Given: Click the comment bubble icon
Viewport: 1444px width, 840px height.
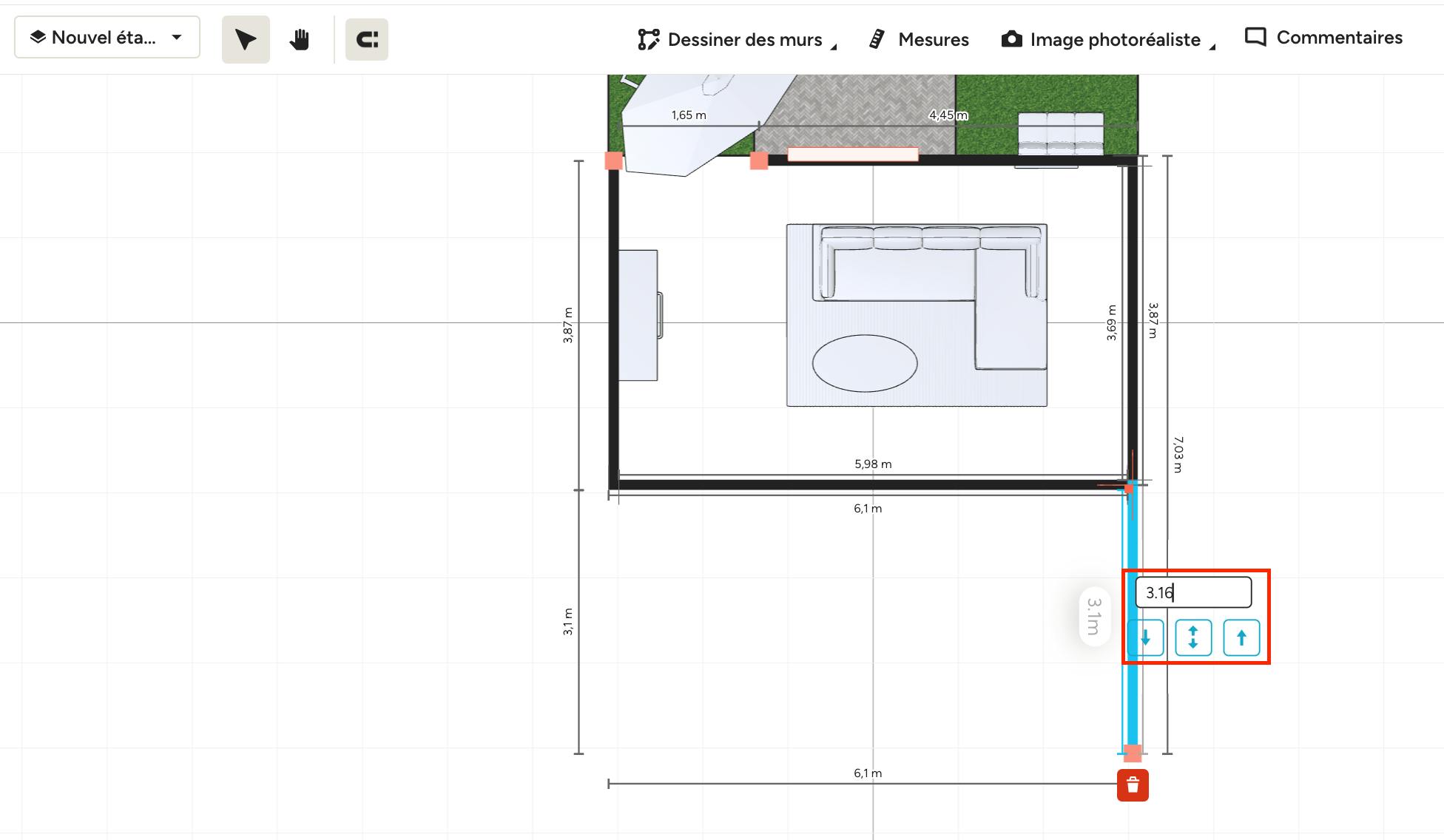Looking at the screenshot, I should coord(1255,38).
